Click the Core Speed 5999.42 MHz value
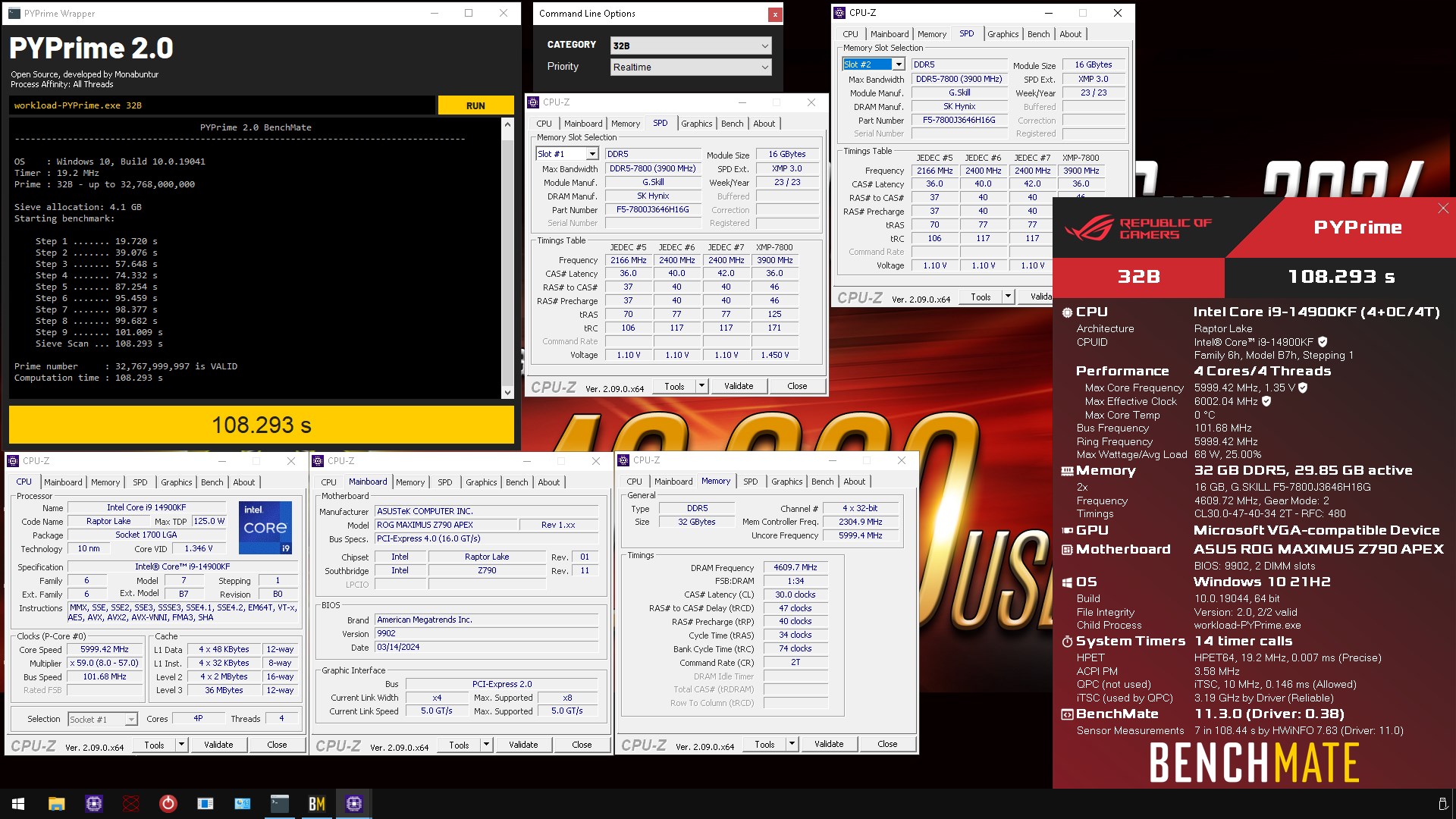Viewport: 1456px width, 819px height. 105,650
